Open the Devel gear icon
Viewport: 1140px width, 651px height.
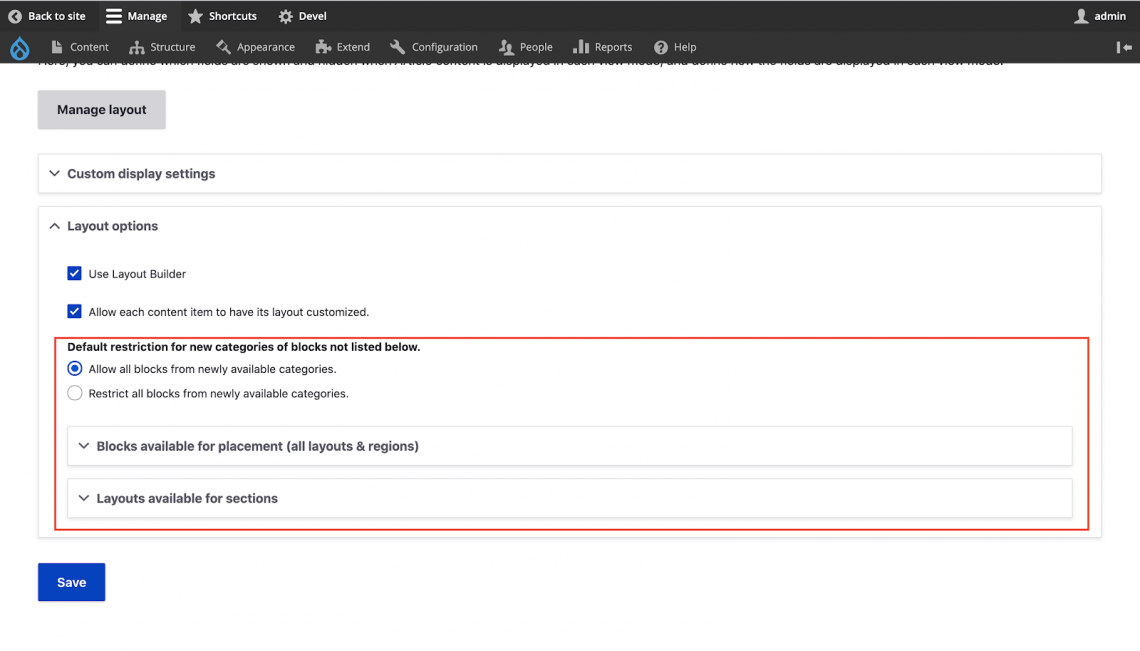pyautogui.click(x=286, y=16)
